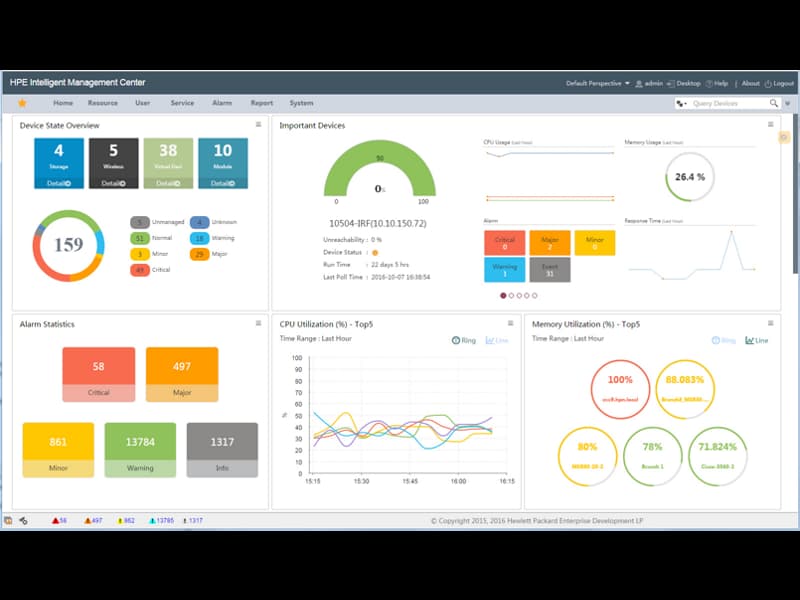The image size is (800, 600).
Task: Click the Critical 58 alarm tile
Action: click(x=98, y=374)
